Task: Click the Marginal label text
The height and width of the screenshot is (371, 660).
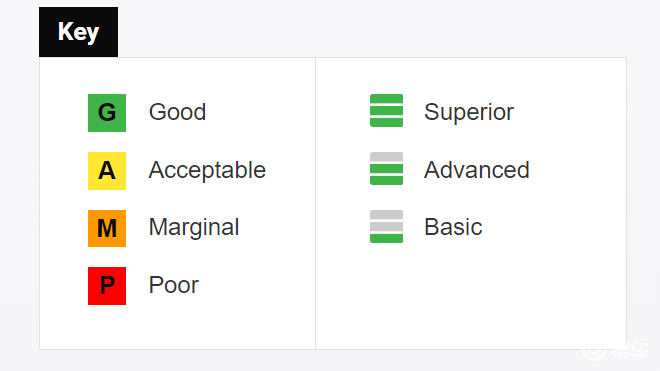Action: click(194, 228)
